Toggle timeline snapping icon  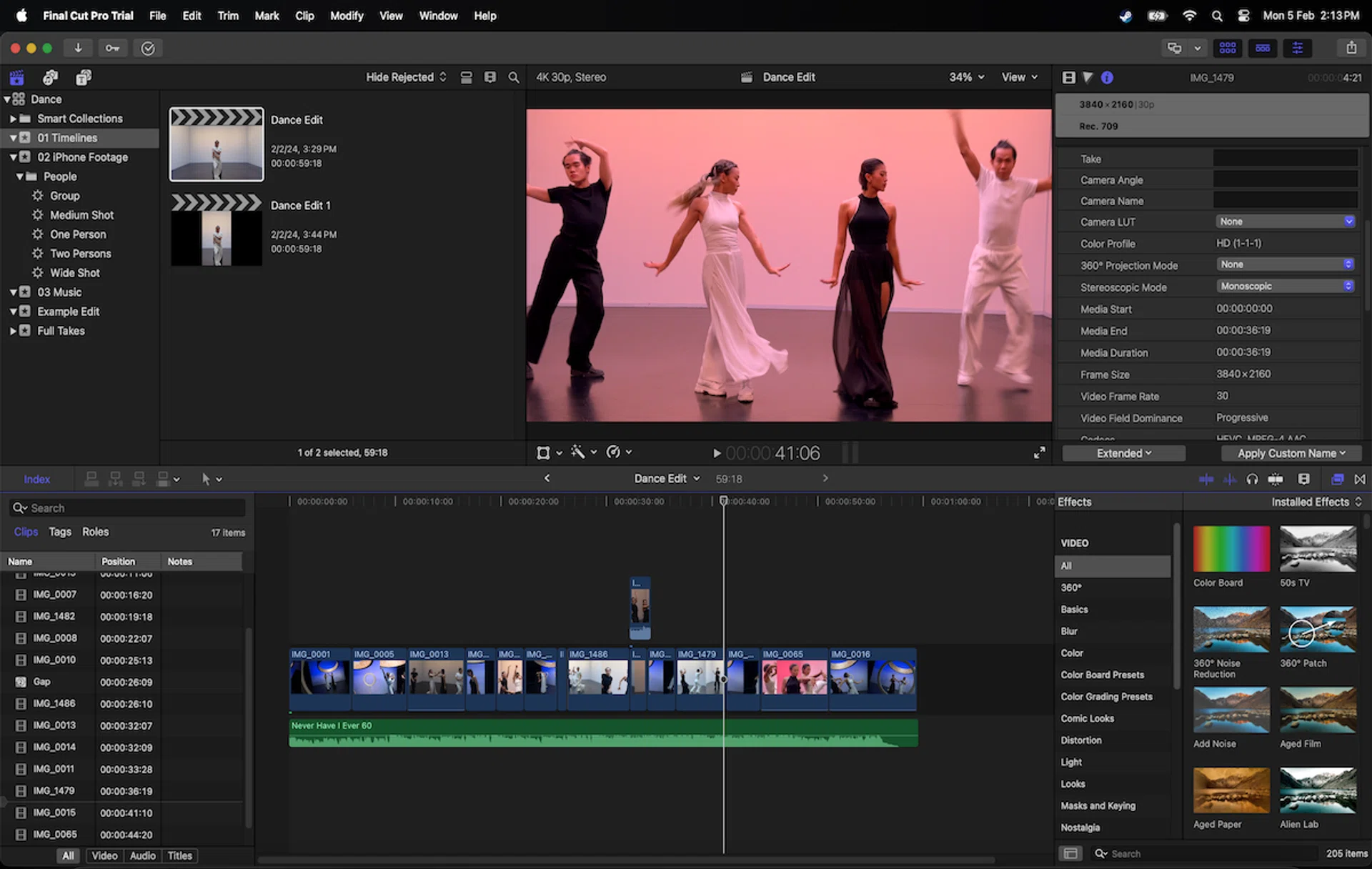pos(1275,479)
